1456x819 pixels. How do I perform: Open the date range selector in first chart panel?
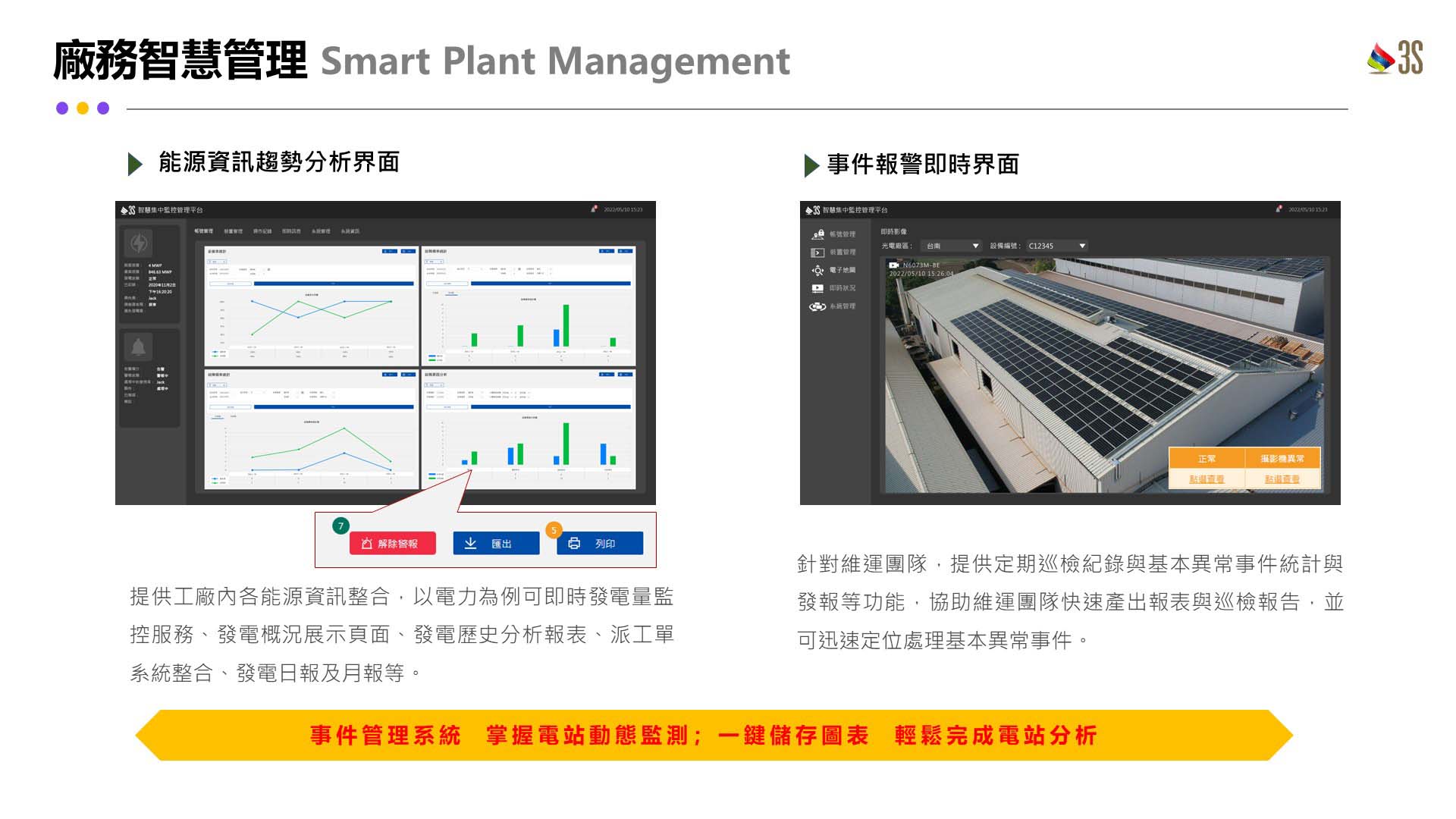pos(218,261)
